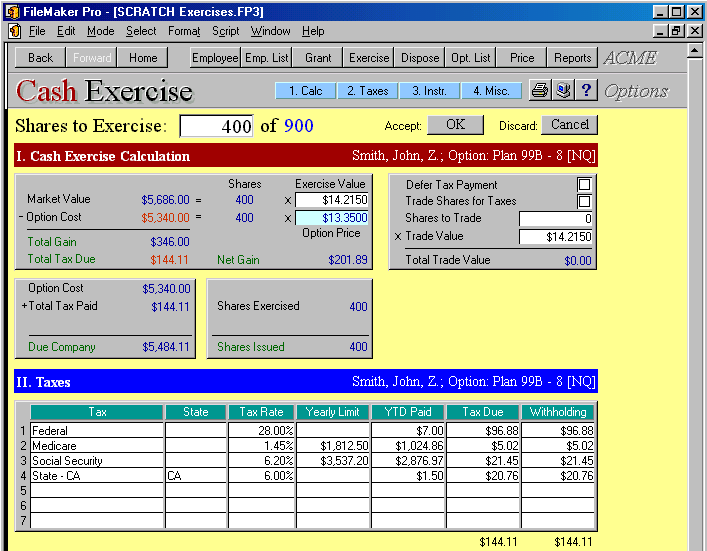Image resolution: width=707 pixels, height=551 pixels.
Task: Accept the exercise with OK
Action: click(x=455, y=124)
